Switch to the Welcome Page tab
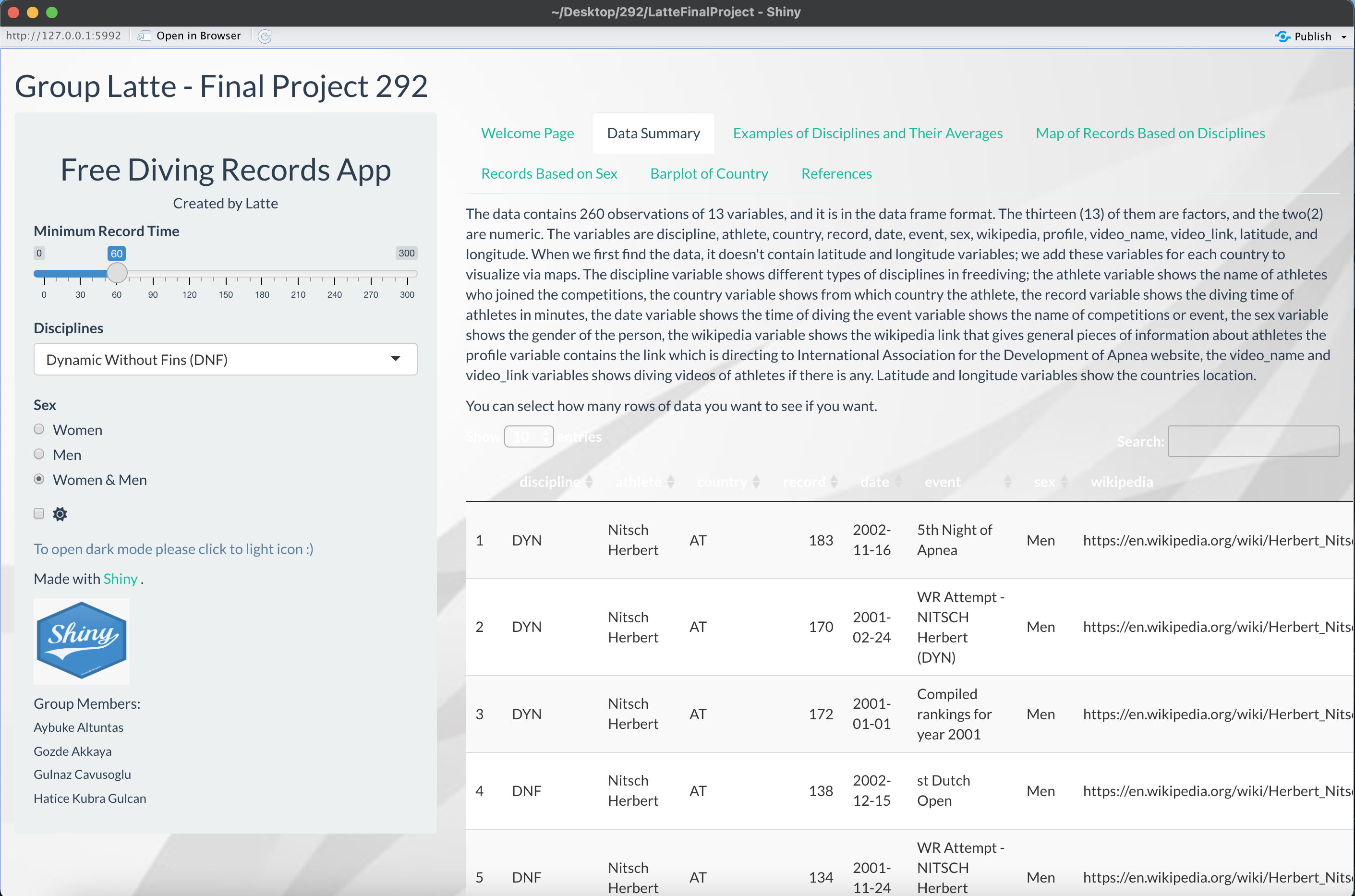Screen dimensions: 1355x896 click(527, 133)
